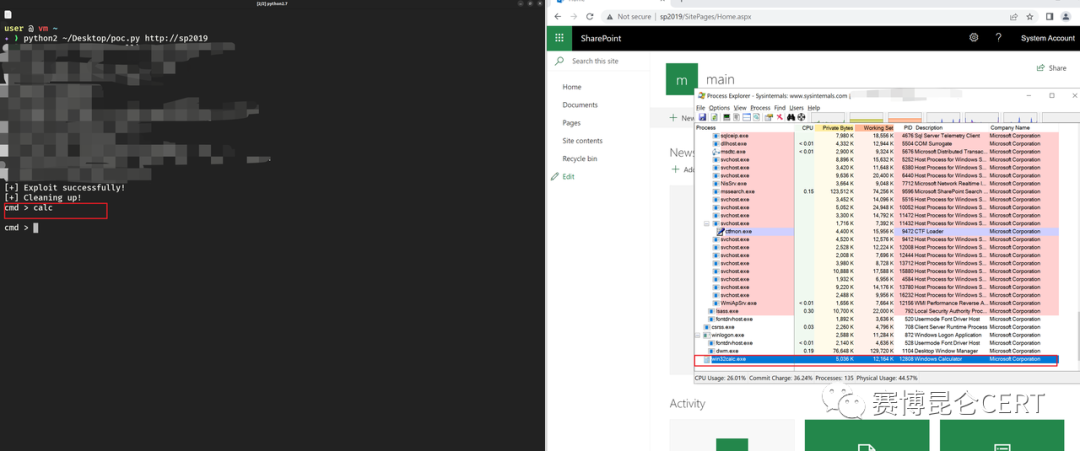
Task: Open the Process menu in Process Explorer
Action: 760,108
